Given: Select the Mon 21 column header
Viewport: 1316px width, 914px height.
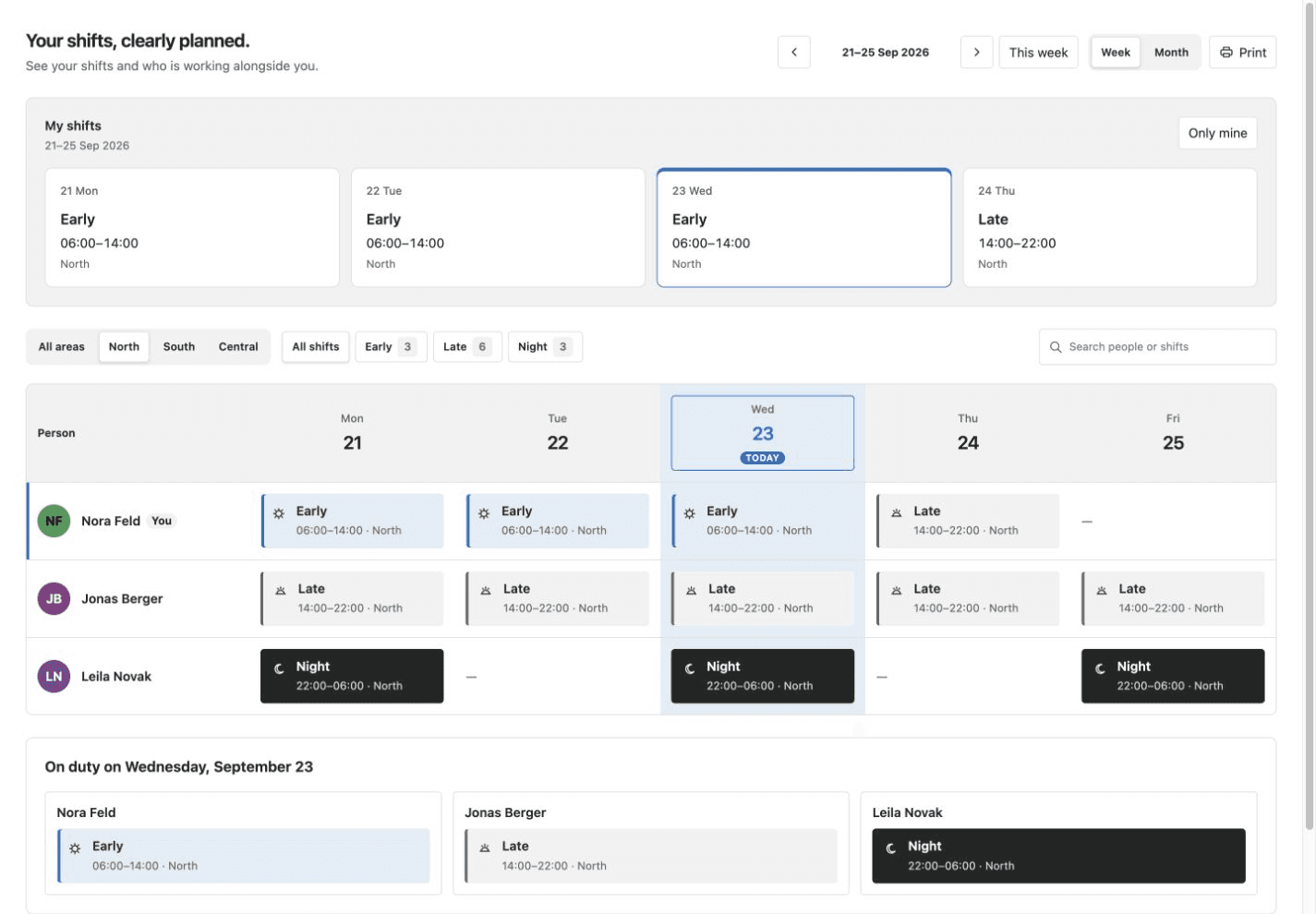Looking at the screenshot, I should [352, 433].
